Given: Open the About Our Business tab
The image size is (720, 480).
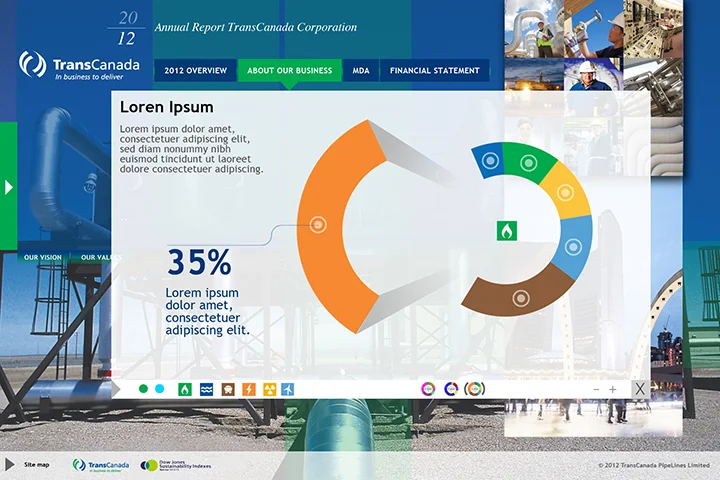Looking at the screenshot, I should click(x=290, y=70).
